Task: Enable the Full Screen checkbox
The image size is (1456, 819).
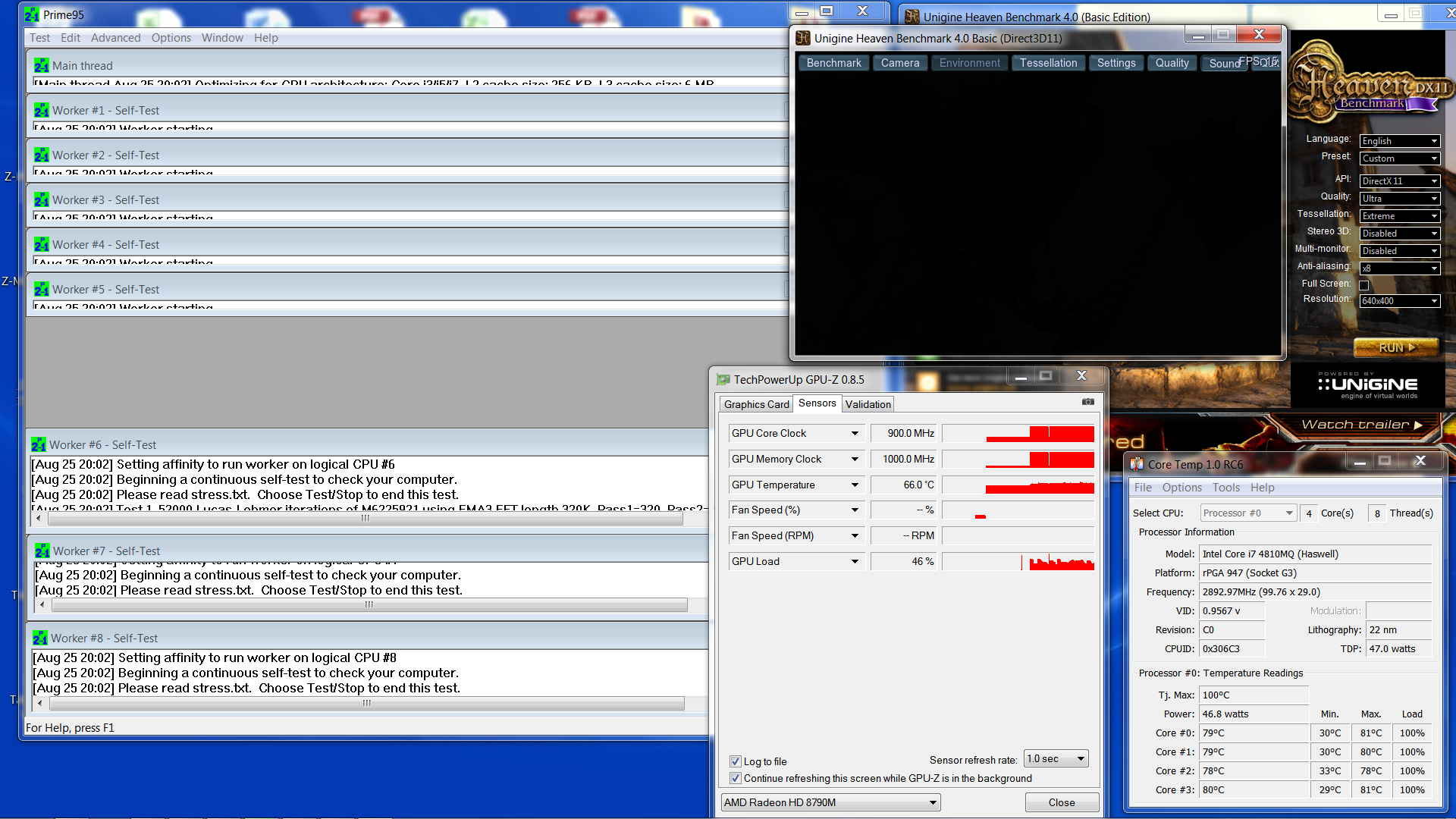Action: 1363,285
